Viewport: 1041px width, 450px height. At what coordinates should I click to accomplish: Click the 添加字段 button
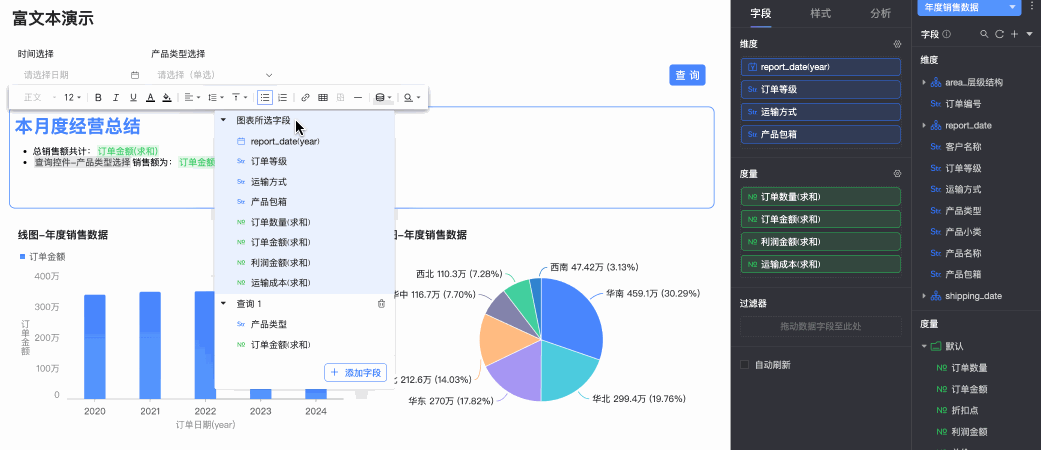(x=355, y=372)
